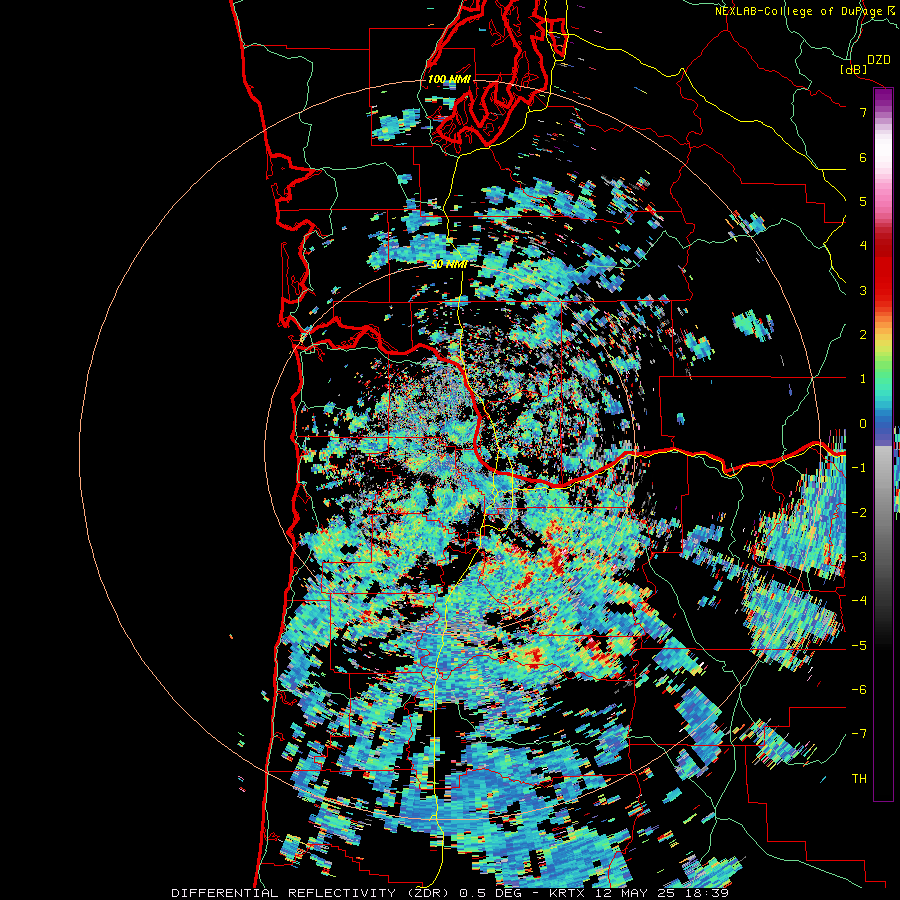Click the -3 value on color scale
The width and height of the screenshot is (900, 900).
point(859,557)
